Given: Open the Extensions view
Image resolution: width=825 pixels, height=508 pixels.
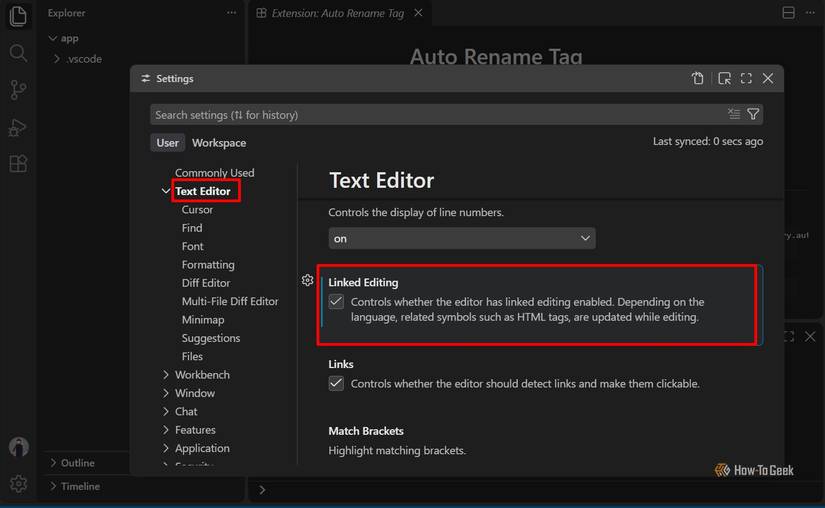Looking at the screenshot, I should [18, 164].
